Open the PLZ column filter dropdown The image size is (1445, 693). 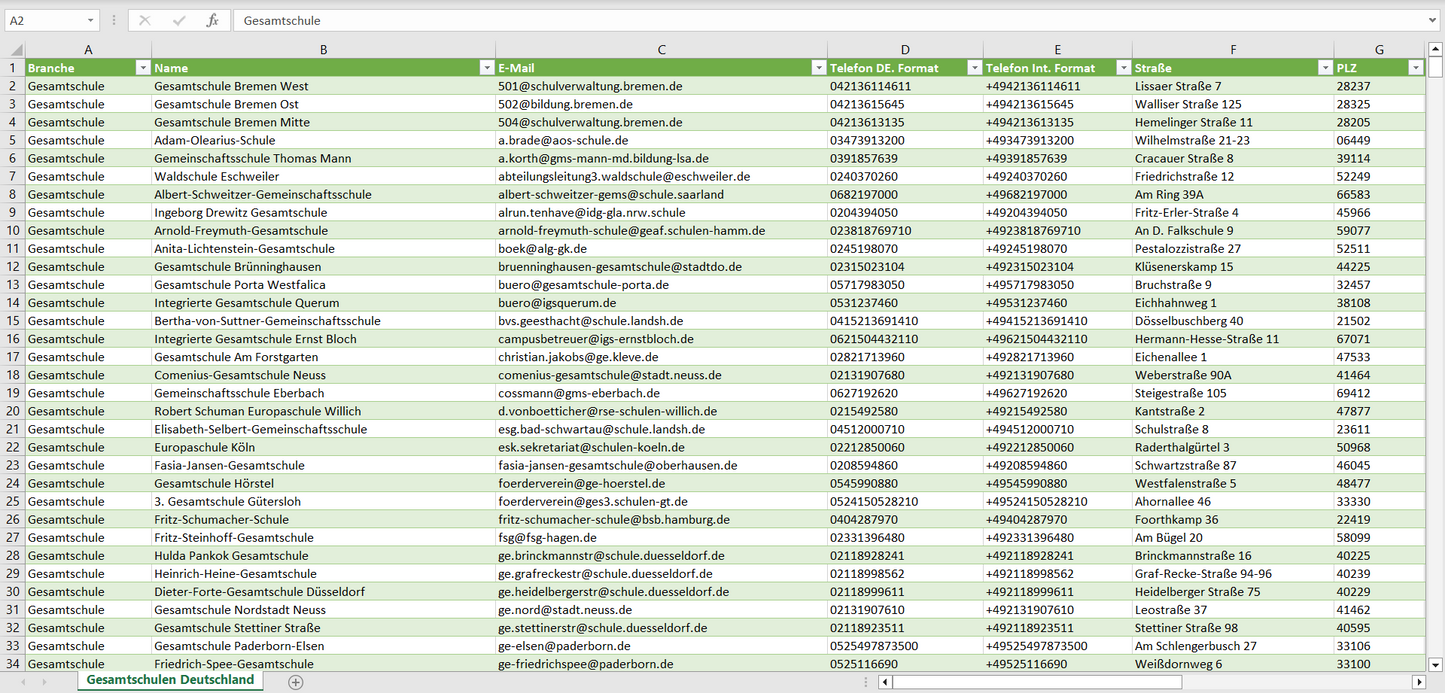pos(1415,68)
